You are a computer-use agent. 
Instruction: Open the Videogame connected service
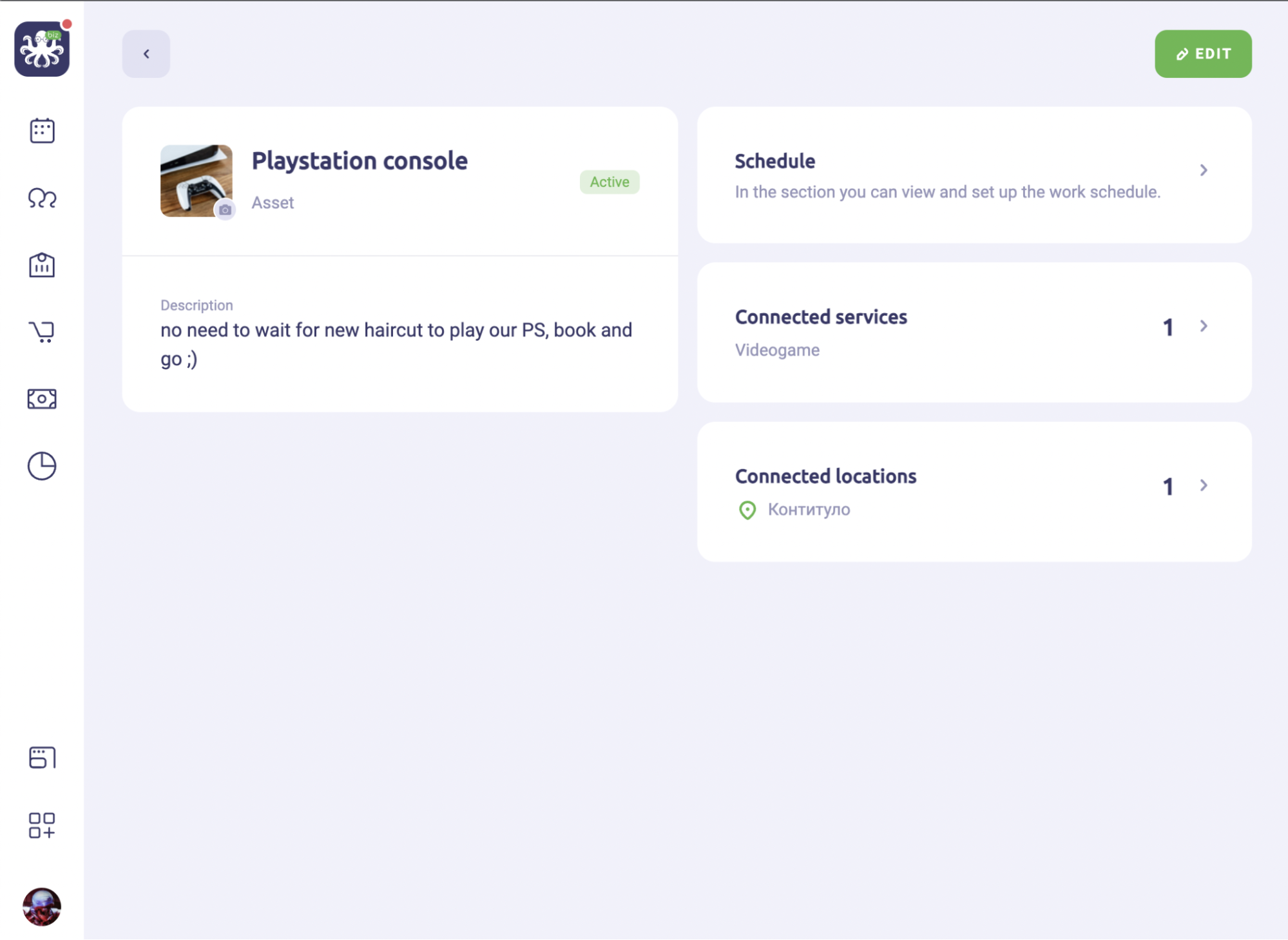pyautogui.click(x=777, y=350)
